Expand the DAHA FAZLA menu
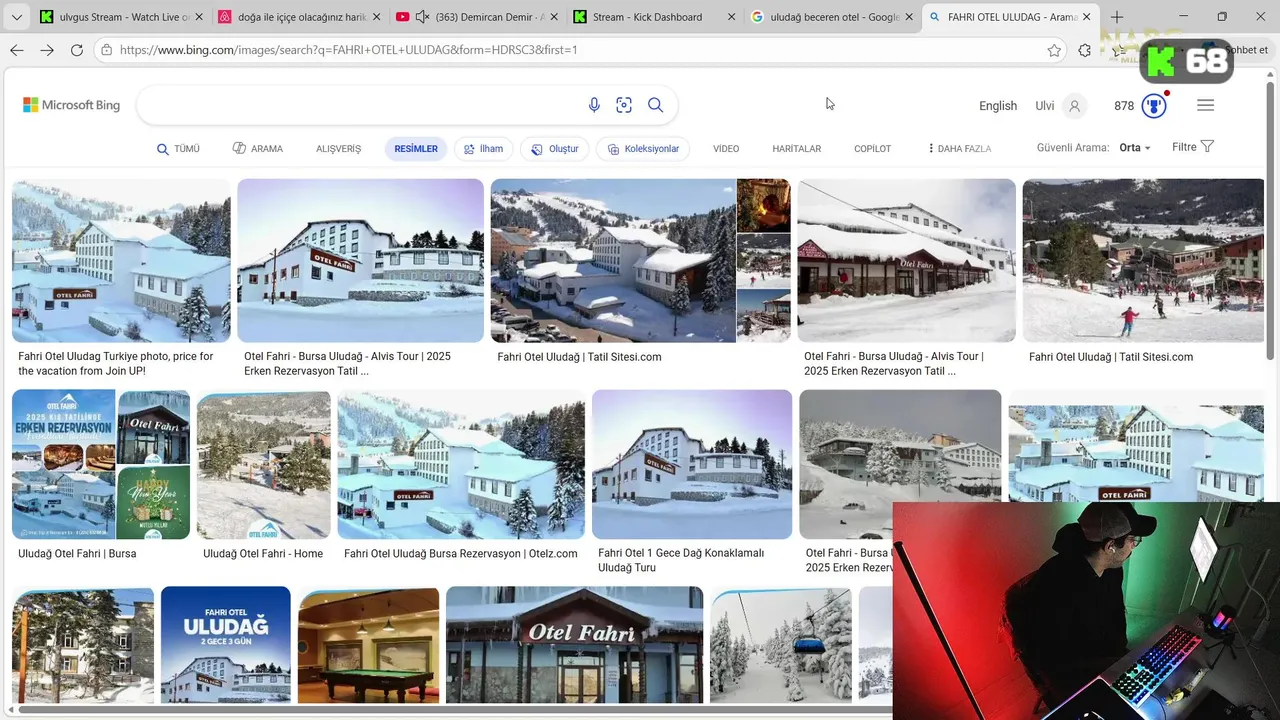 coord(959,149)
